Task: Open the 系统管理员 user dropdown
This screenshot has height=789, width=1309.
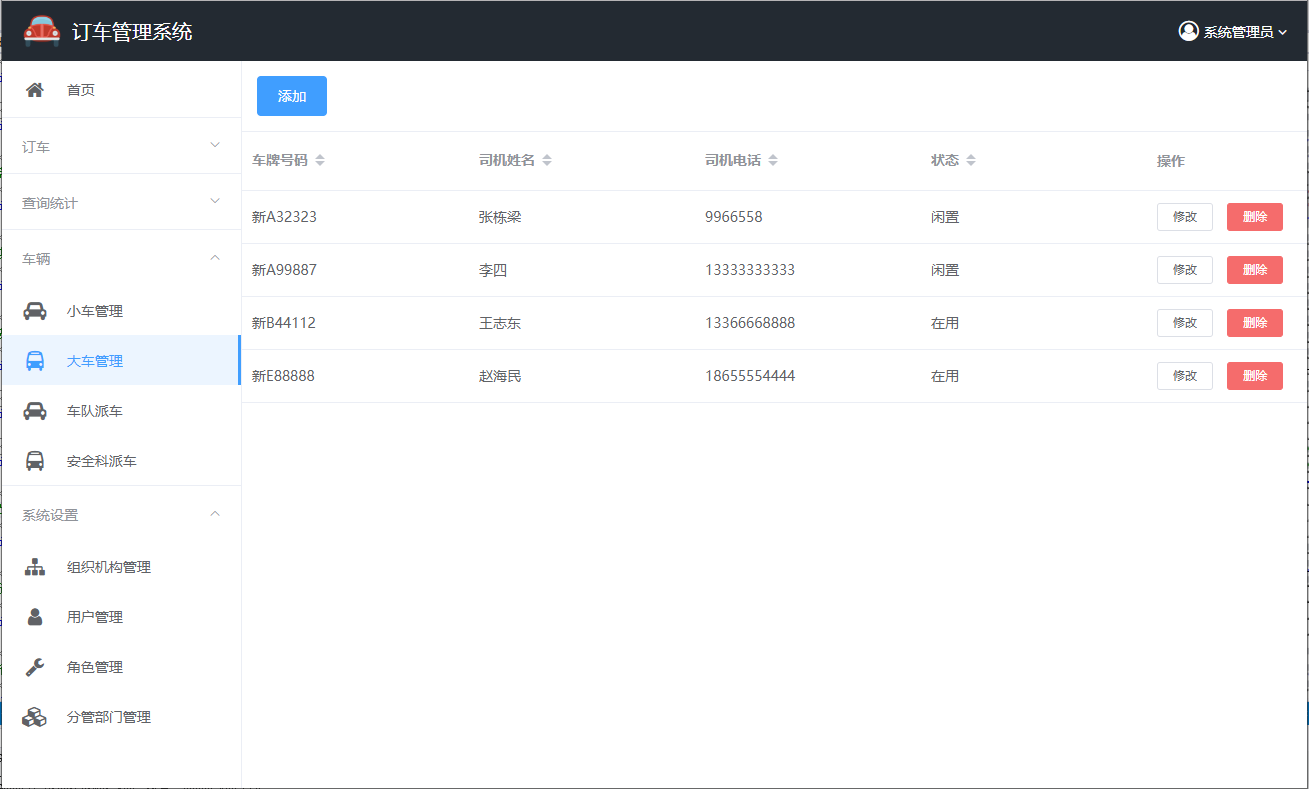Action: 1232,32
